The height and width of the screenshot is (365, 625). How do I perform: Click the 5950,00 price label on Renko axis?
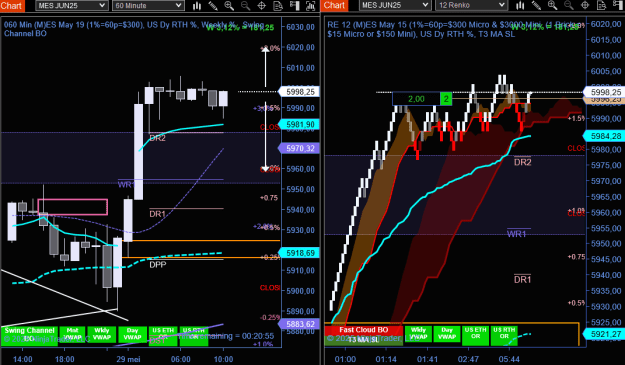coord(606,243)
